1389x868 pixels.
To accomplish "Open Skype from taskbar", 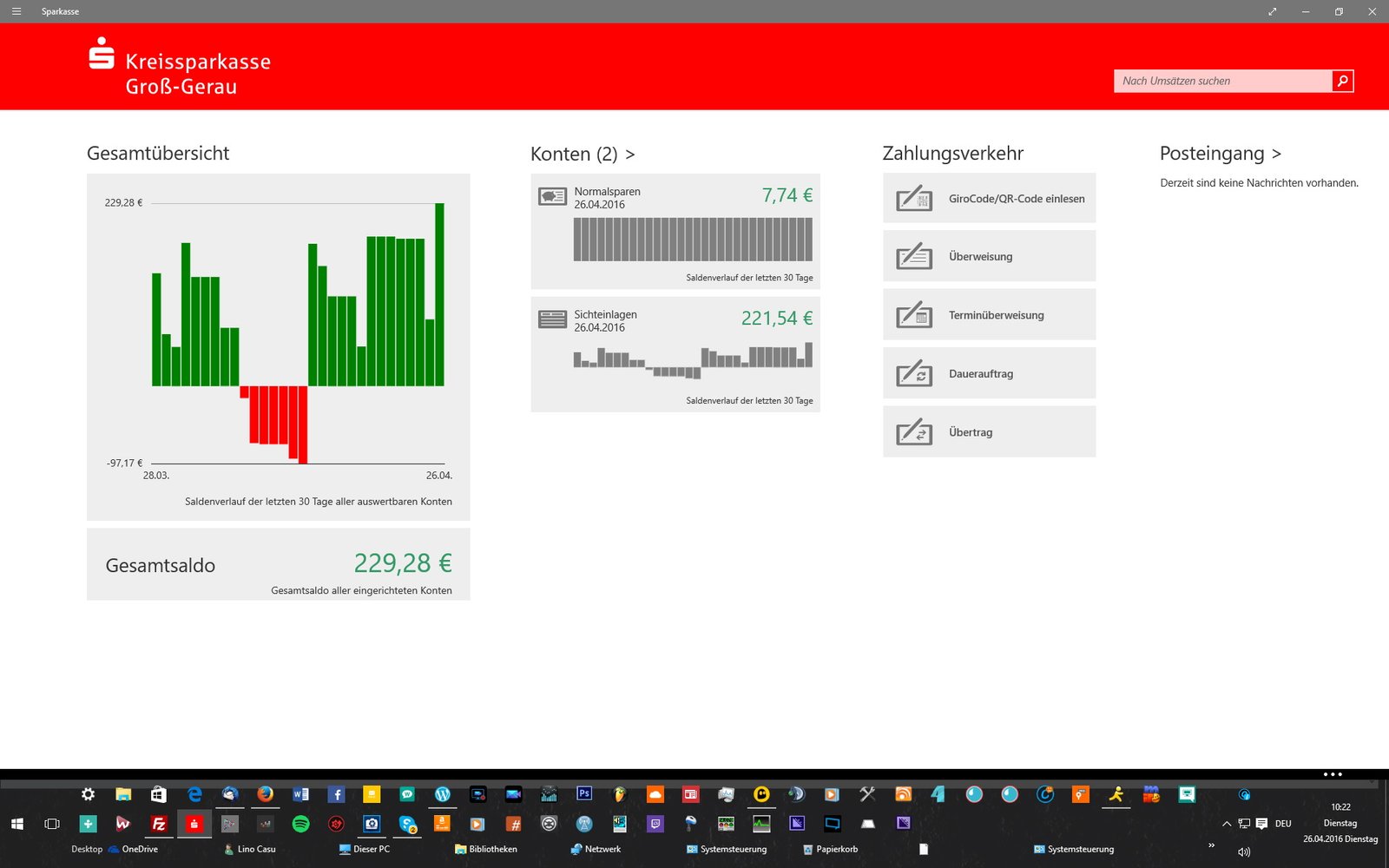I will (x=407, y=824).
